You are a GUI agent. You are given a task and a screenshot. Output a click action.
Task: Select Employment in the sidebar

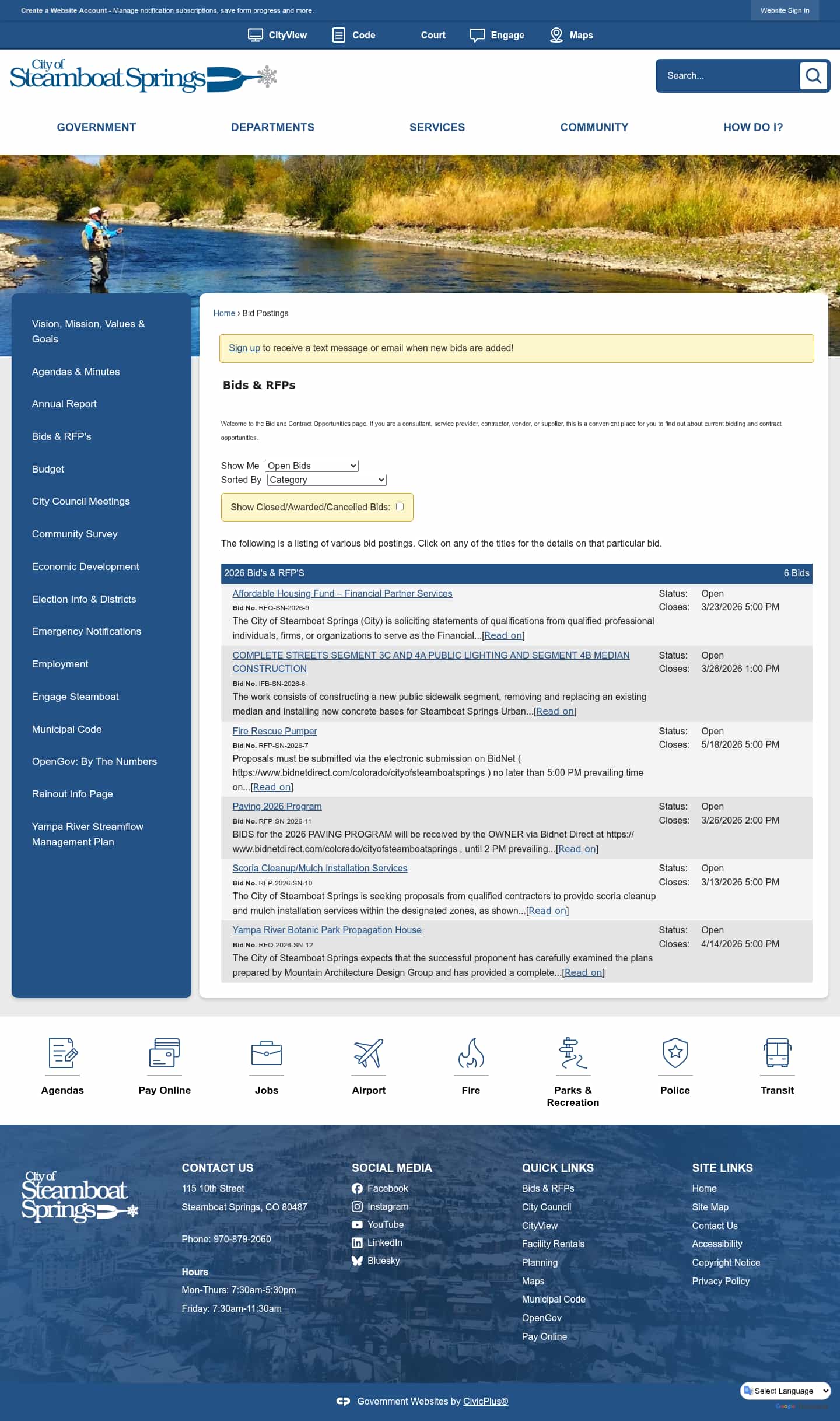pos(60,664)
